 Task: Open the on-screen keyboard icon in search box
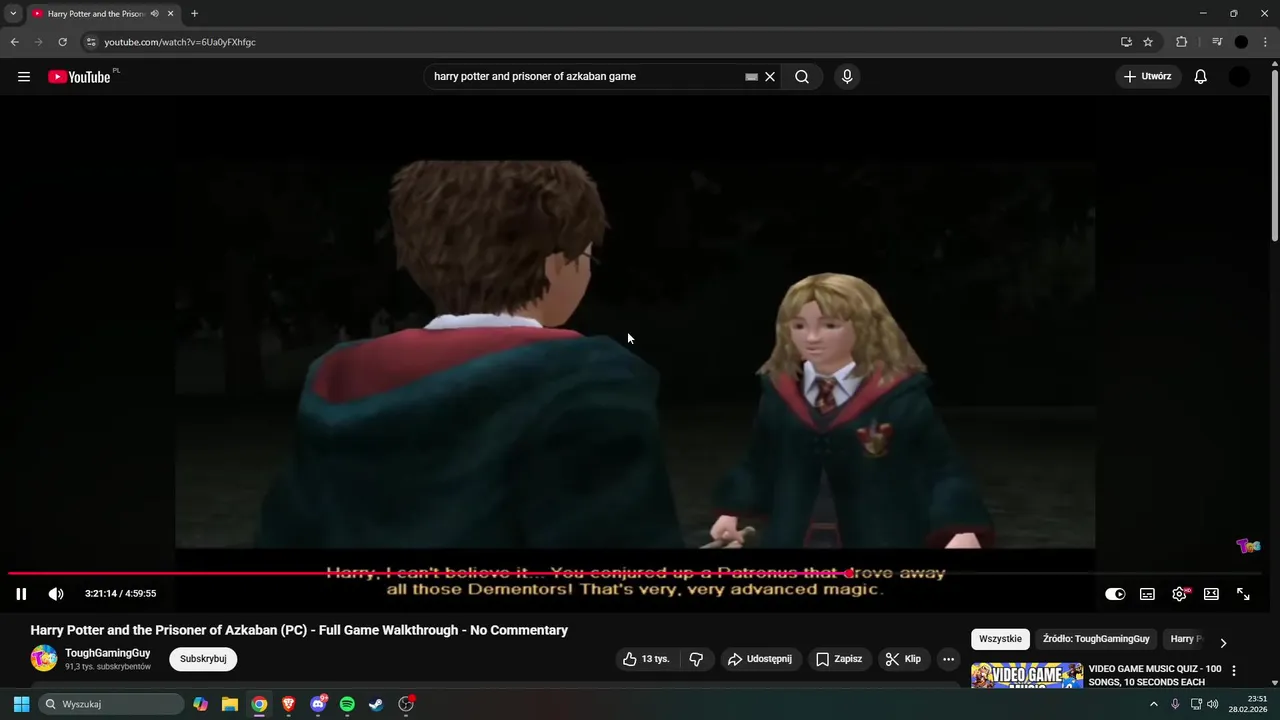pyautogui.click(x=752, y=77)
